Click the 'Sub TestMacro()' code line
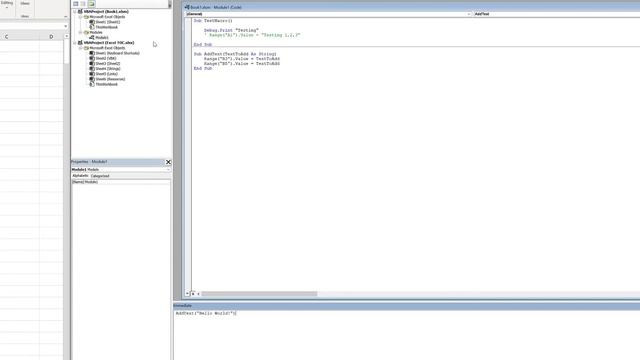640x360 pixels. [213, 20]
